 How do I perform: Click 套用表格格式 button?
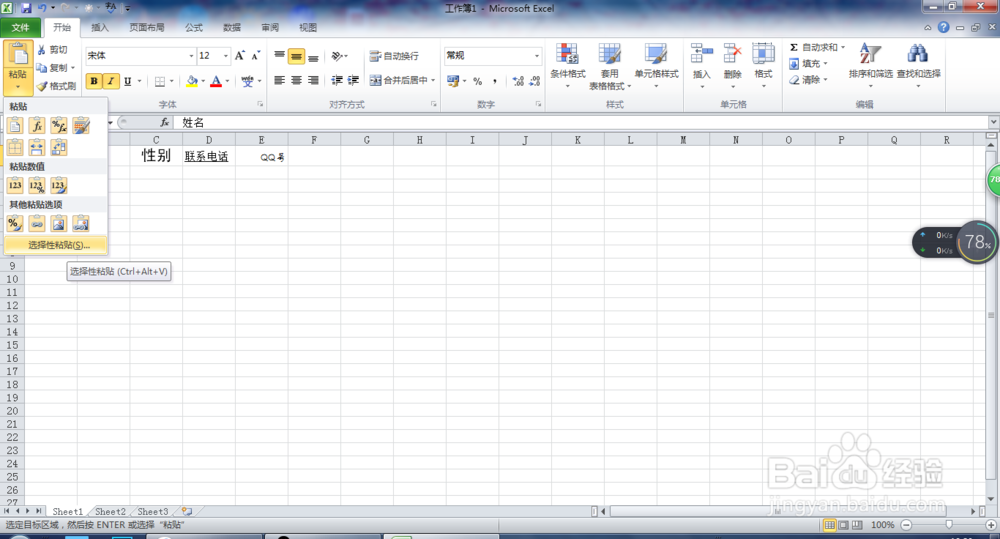point(610,66)
